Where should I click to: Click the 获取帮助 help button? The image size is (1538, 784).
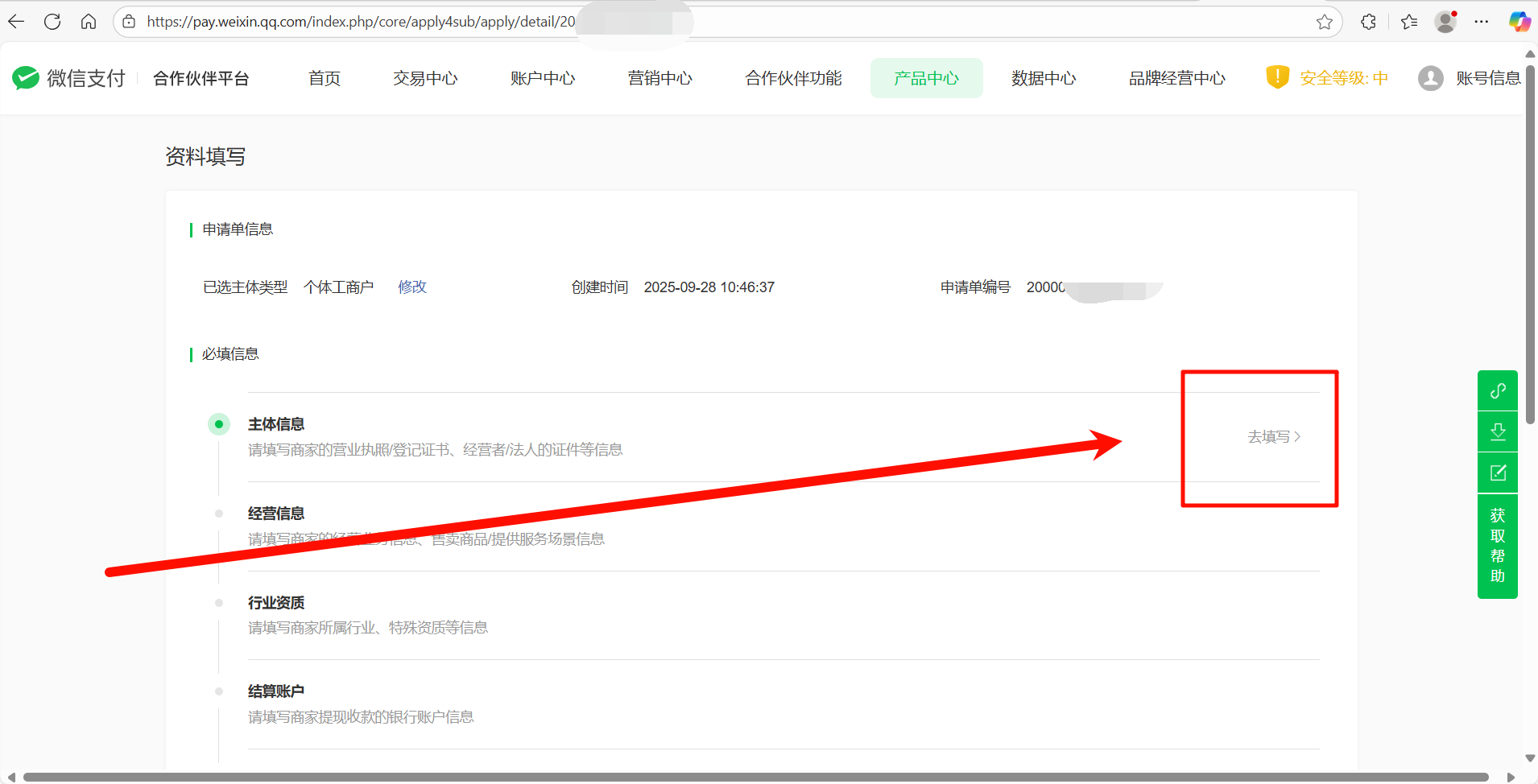pos(1497,546)
